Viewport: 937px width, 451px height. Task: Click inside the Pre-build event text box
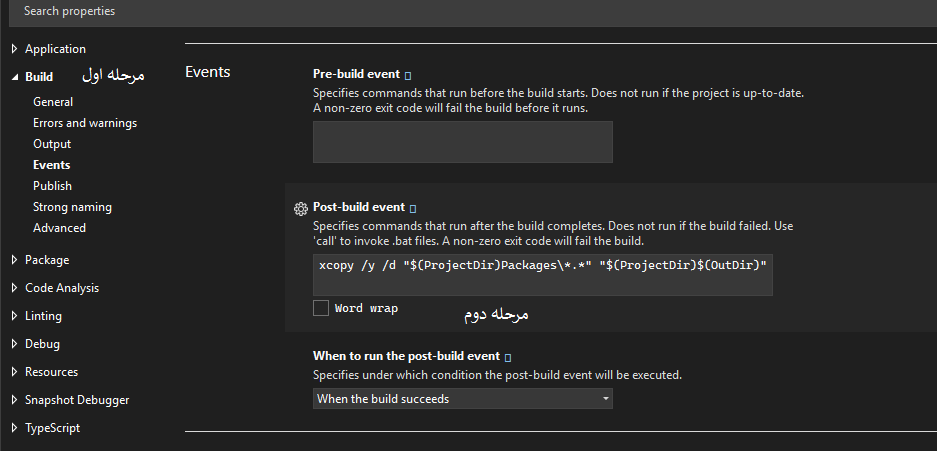(463, 142)
